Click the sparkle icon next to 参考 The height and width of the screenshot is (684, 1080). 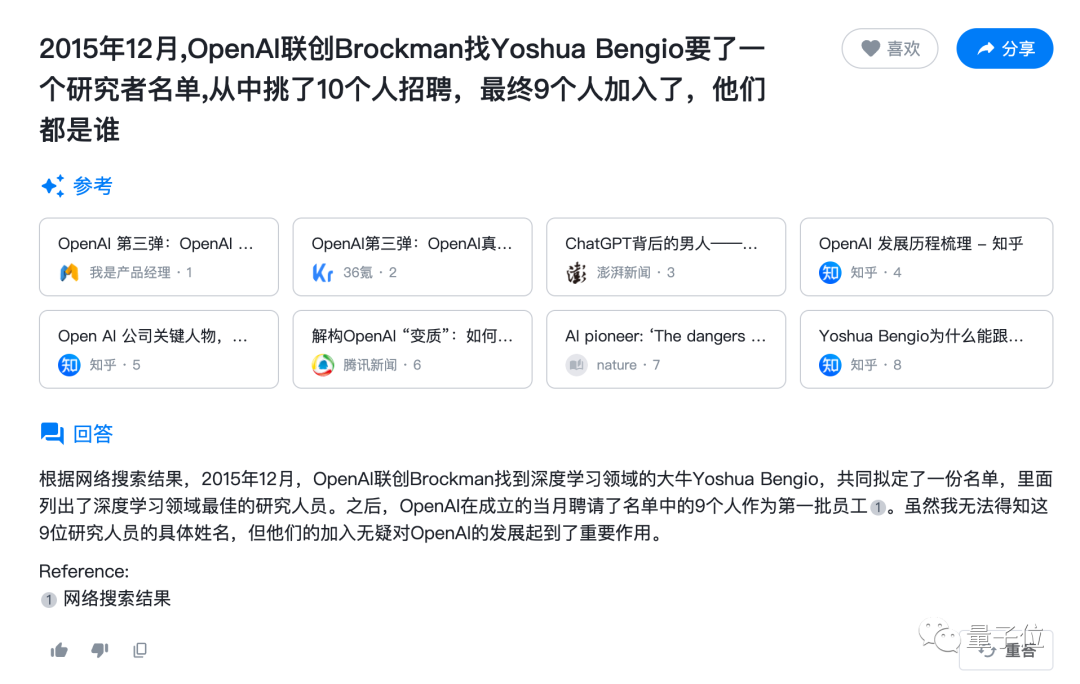(53, 185)
